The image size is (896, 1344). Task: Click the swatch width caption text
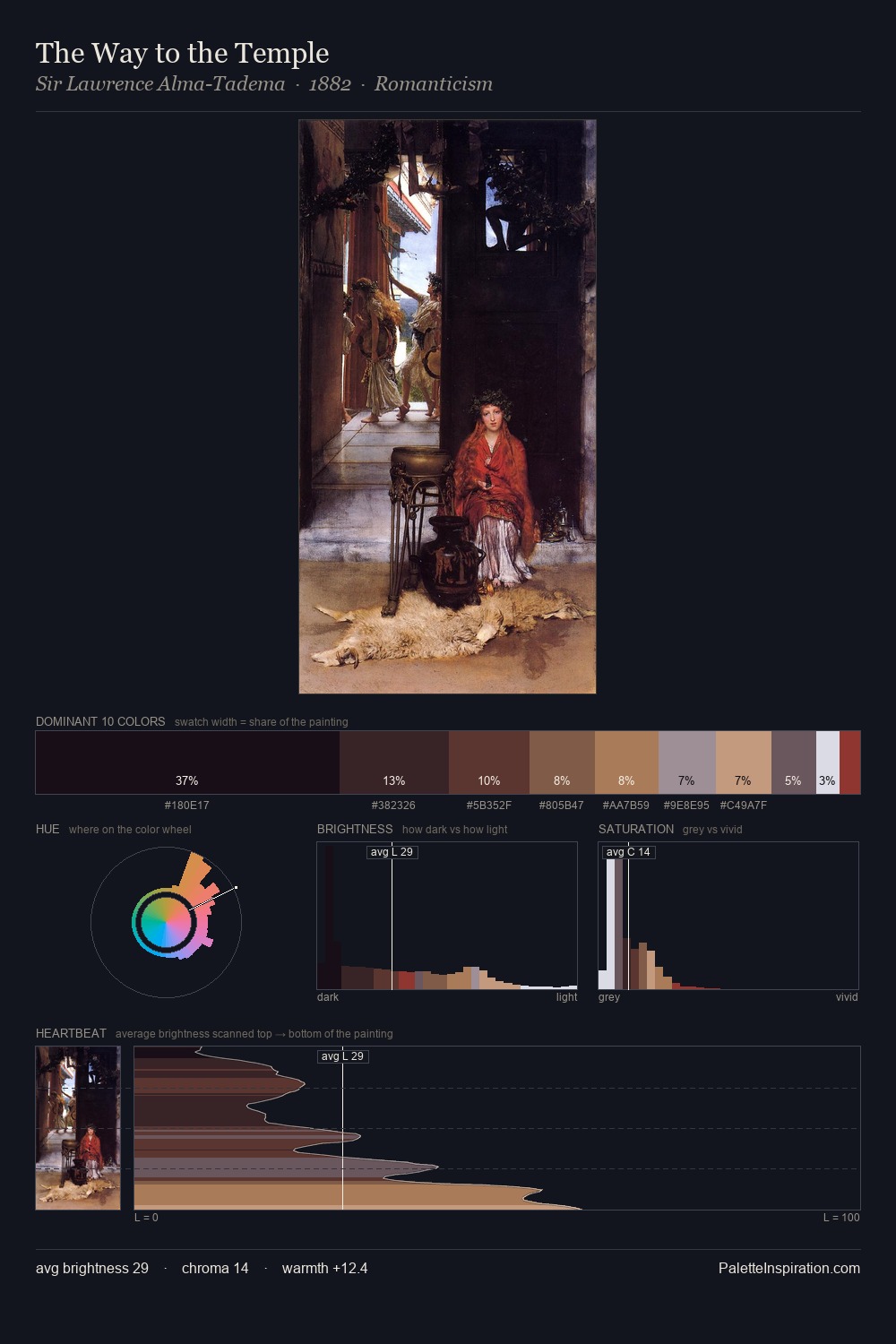click(262, 722)
